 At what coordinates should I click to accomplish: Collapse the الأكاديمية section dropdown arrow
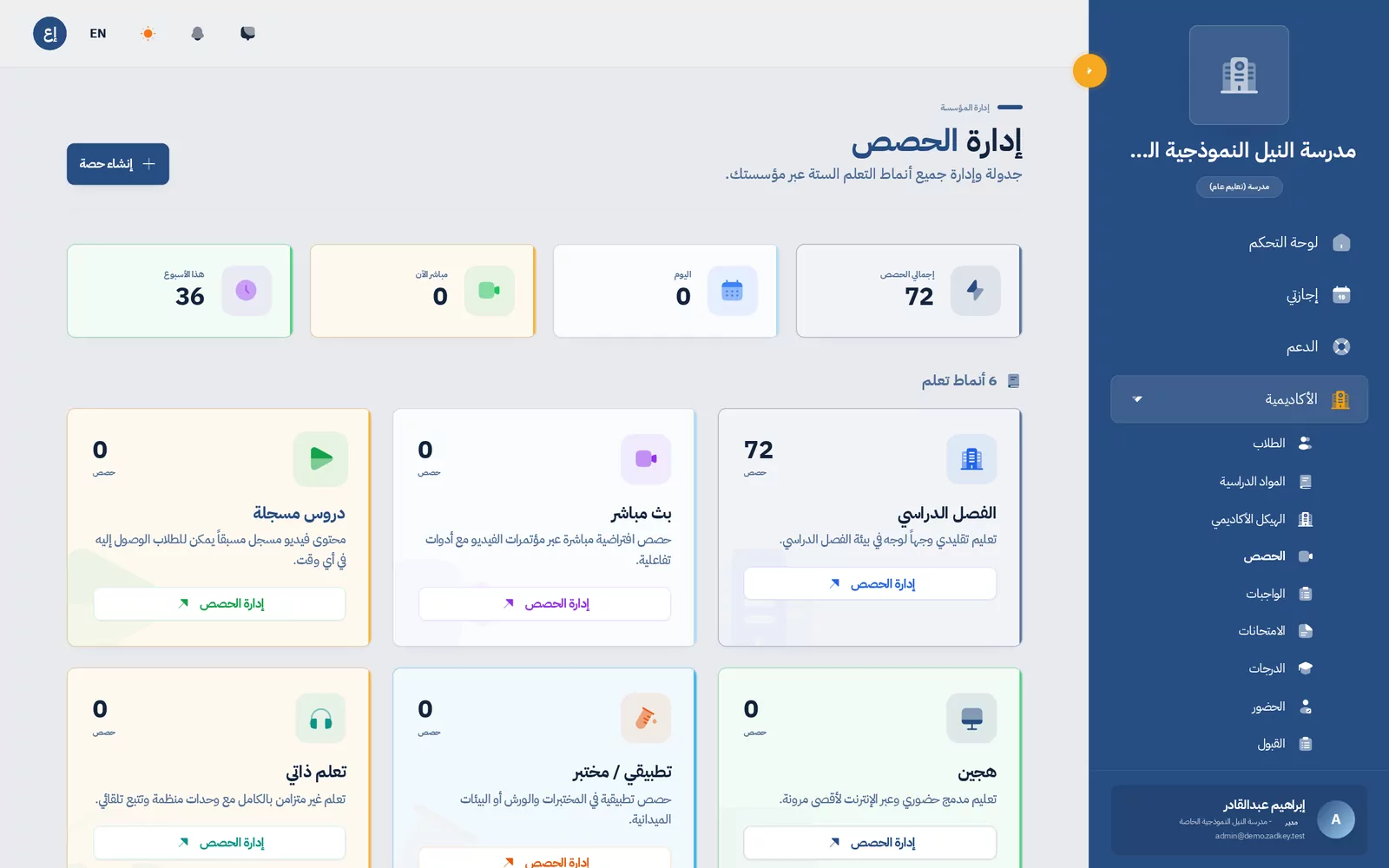[1137, 399]
